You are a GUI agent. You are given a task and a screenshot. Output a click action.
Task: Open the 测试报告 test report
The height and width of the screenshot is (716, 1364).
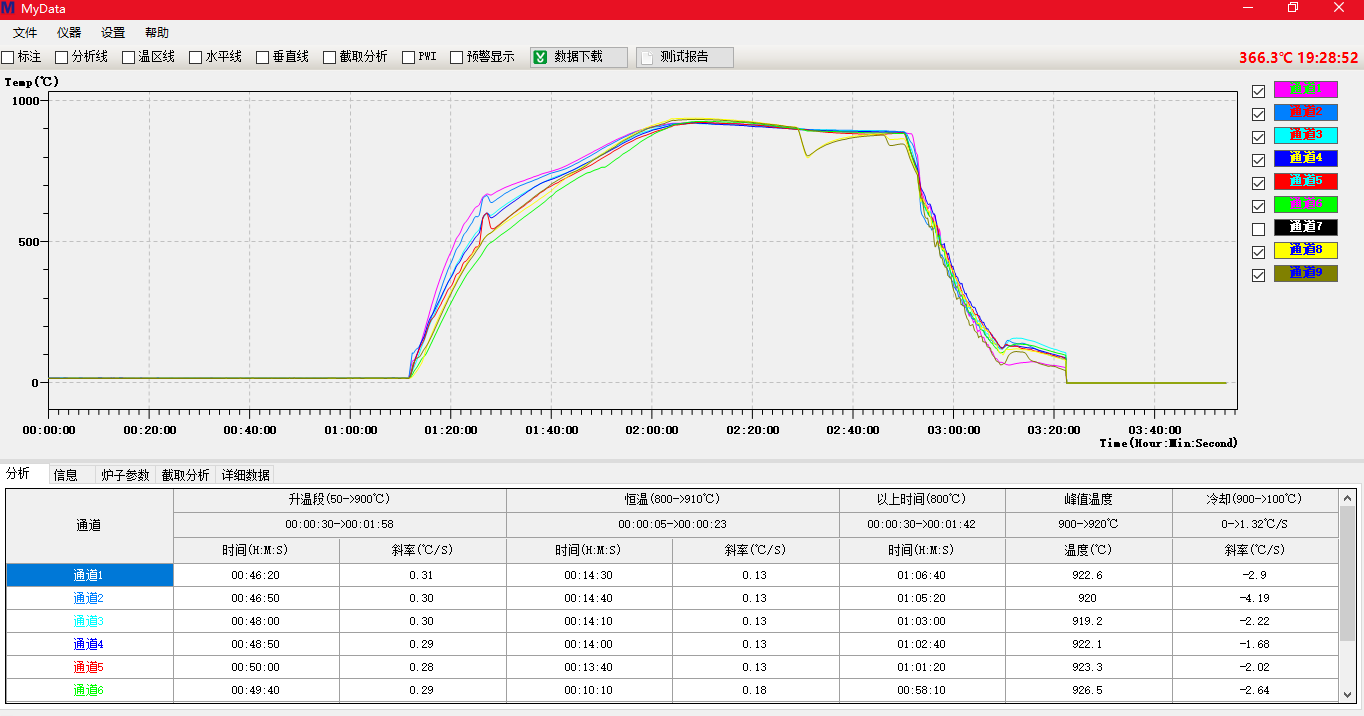[x=684, y=57]
